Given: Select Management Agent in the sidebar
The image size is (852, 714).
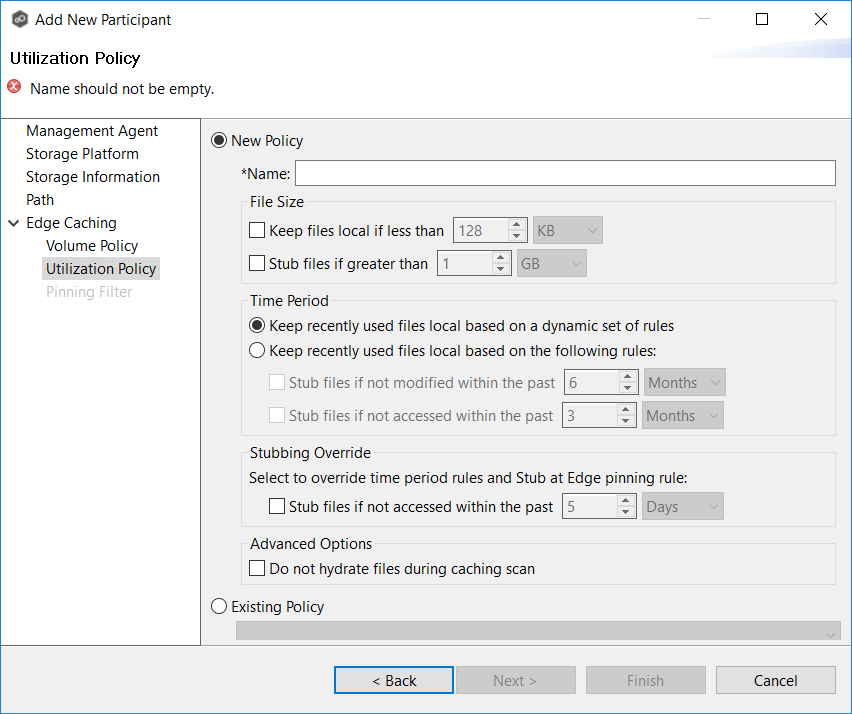Looking at the screenshot, I should click(x=92, y=131).
